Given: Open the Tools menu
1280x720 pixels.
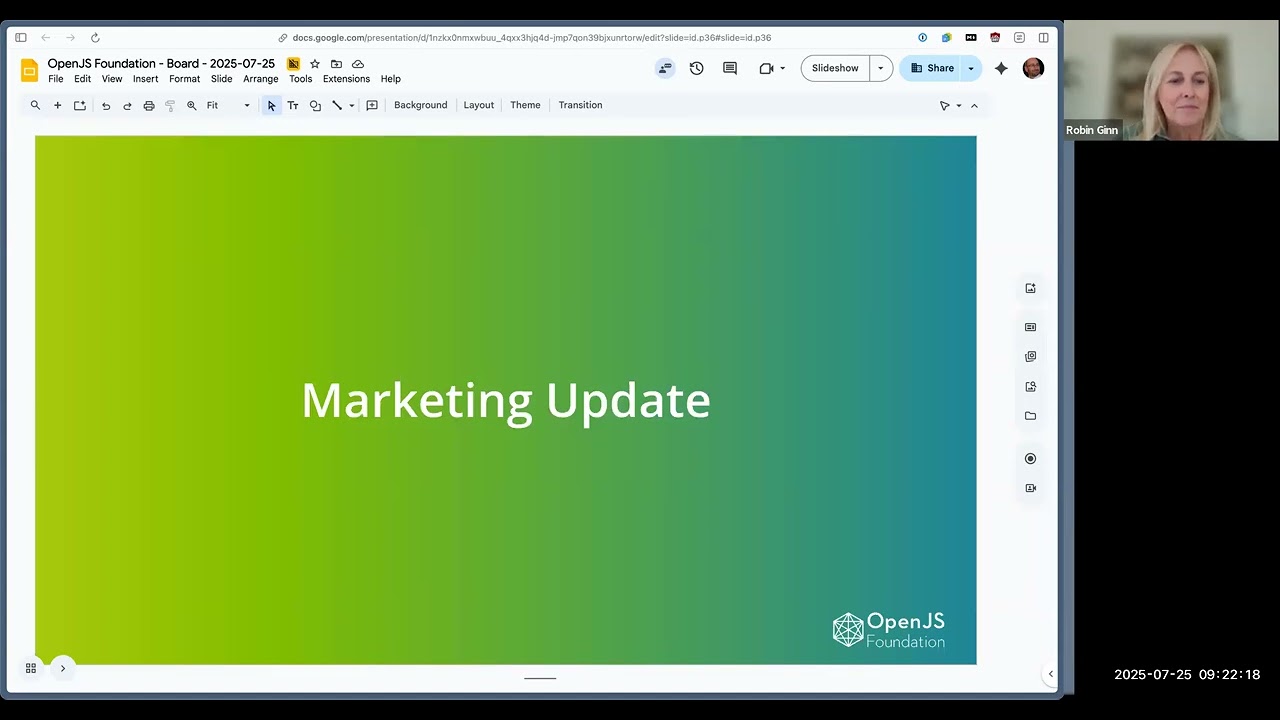Looking at the screenshot, I should pyautogui.click(x=300, y=79).
